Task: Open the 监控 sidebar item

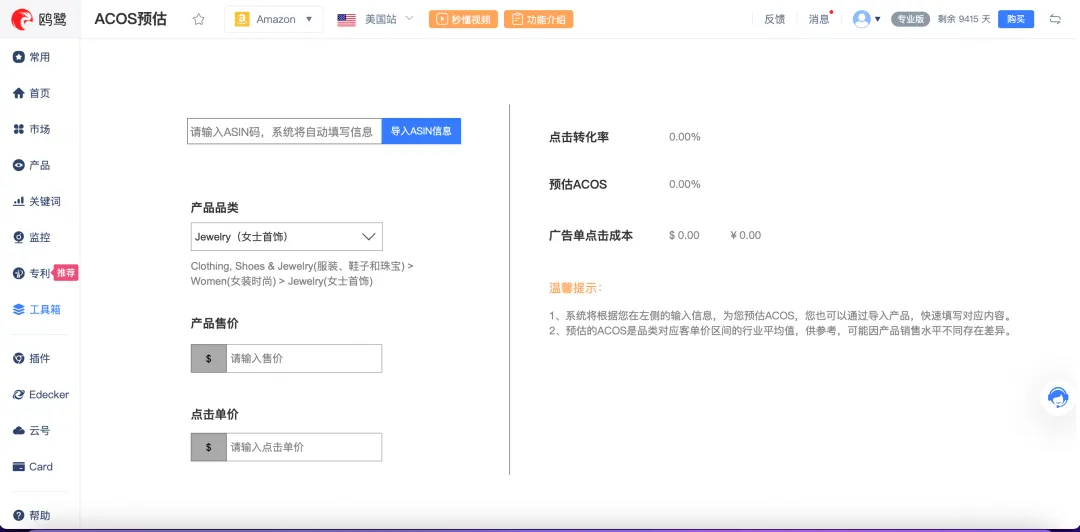Action: tap(32, 237)
